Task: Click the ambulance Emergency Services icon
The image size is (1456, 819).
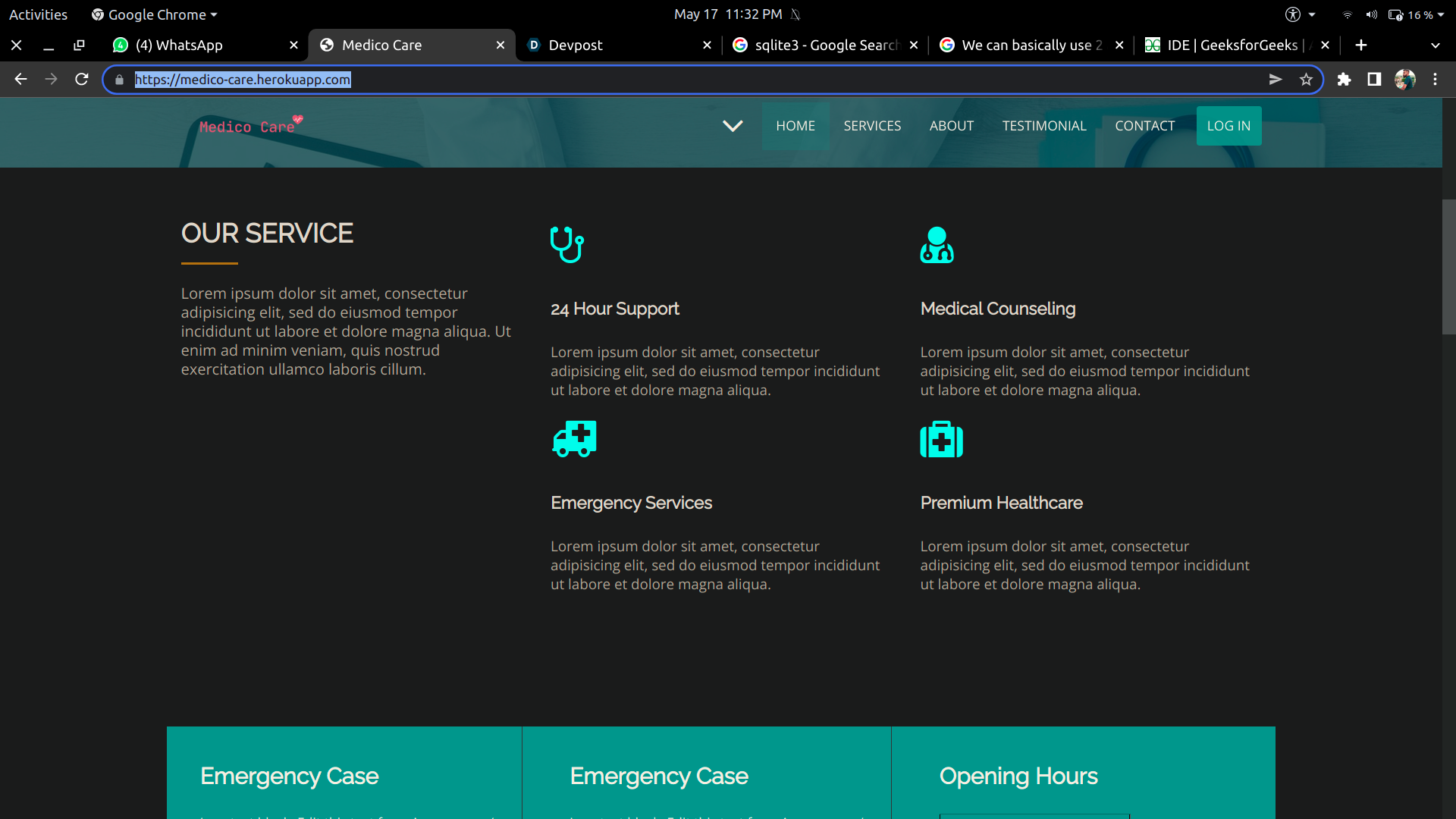Action: (x=574, y=438)
